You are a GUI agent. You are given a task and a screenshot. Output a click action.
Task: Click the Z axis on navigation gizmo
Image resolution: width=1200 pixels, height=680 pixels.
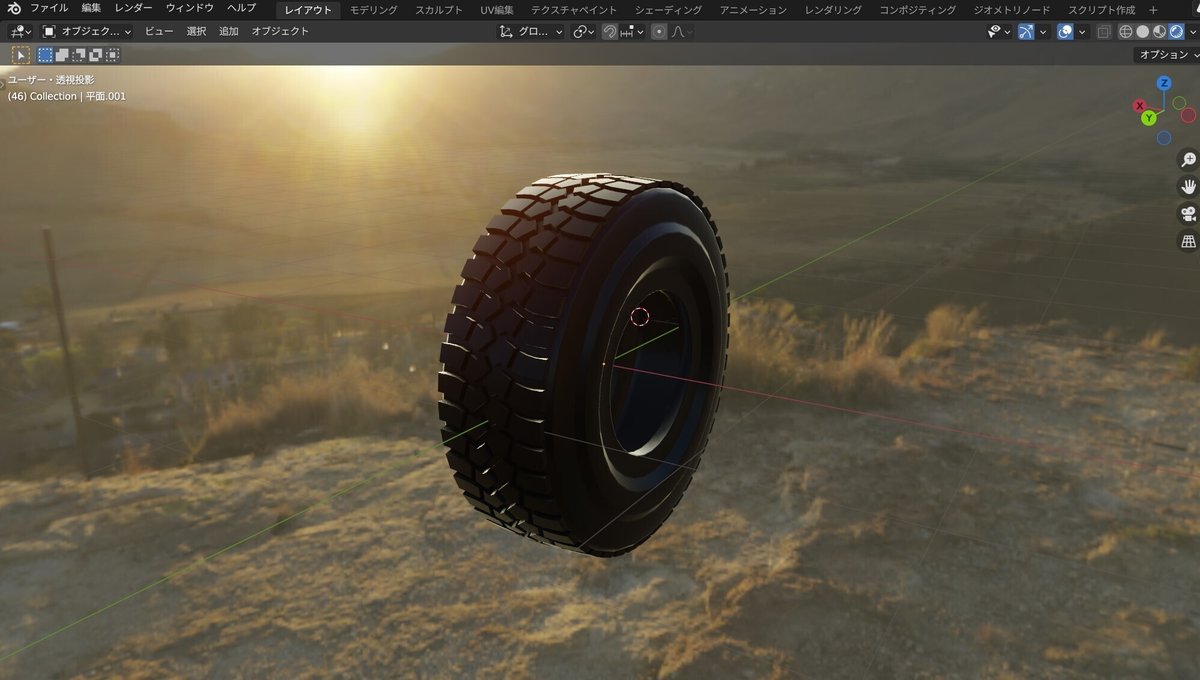[x=1164, y=83]
